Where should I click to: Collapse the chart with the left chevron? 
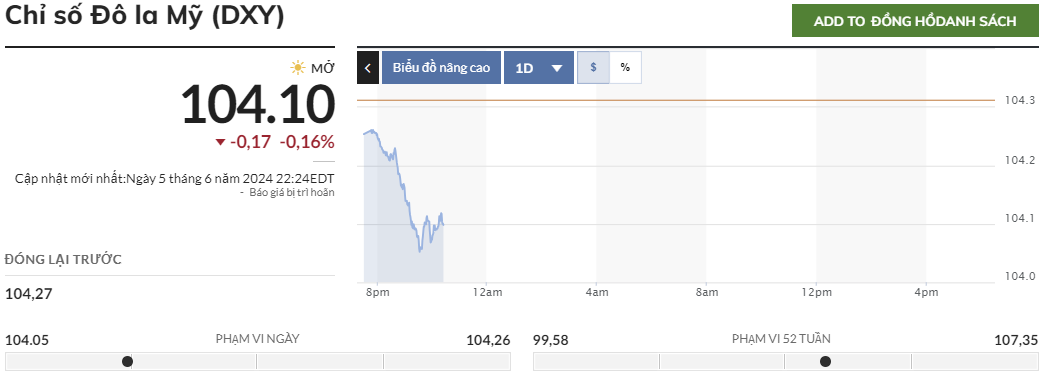click(x=367, y=68)
